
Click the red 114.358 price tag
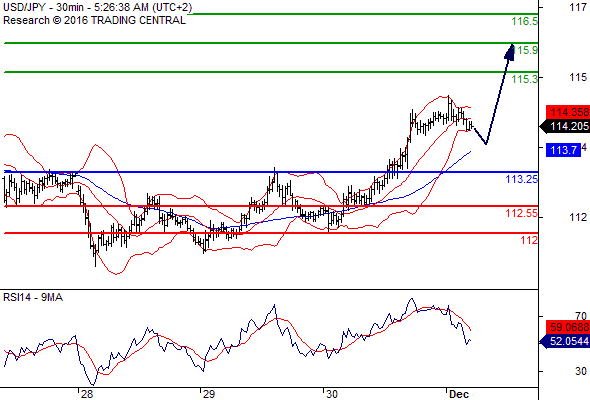(x=568, y=112)
